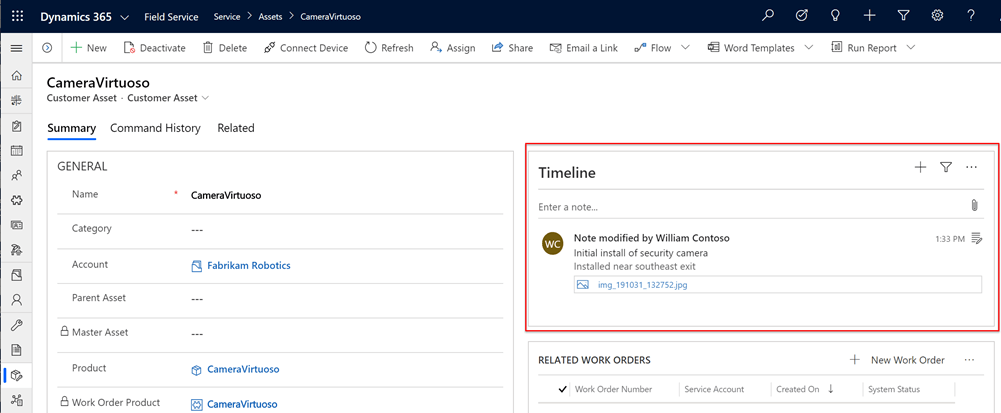
Task: Open the help question mark icon
Action: [x=971, y=16]
